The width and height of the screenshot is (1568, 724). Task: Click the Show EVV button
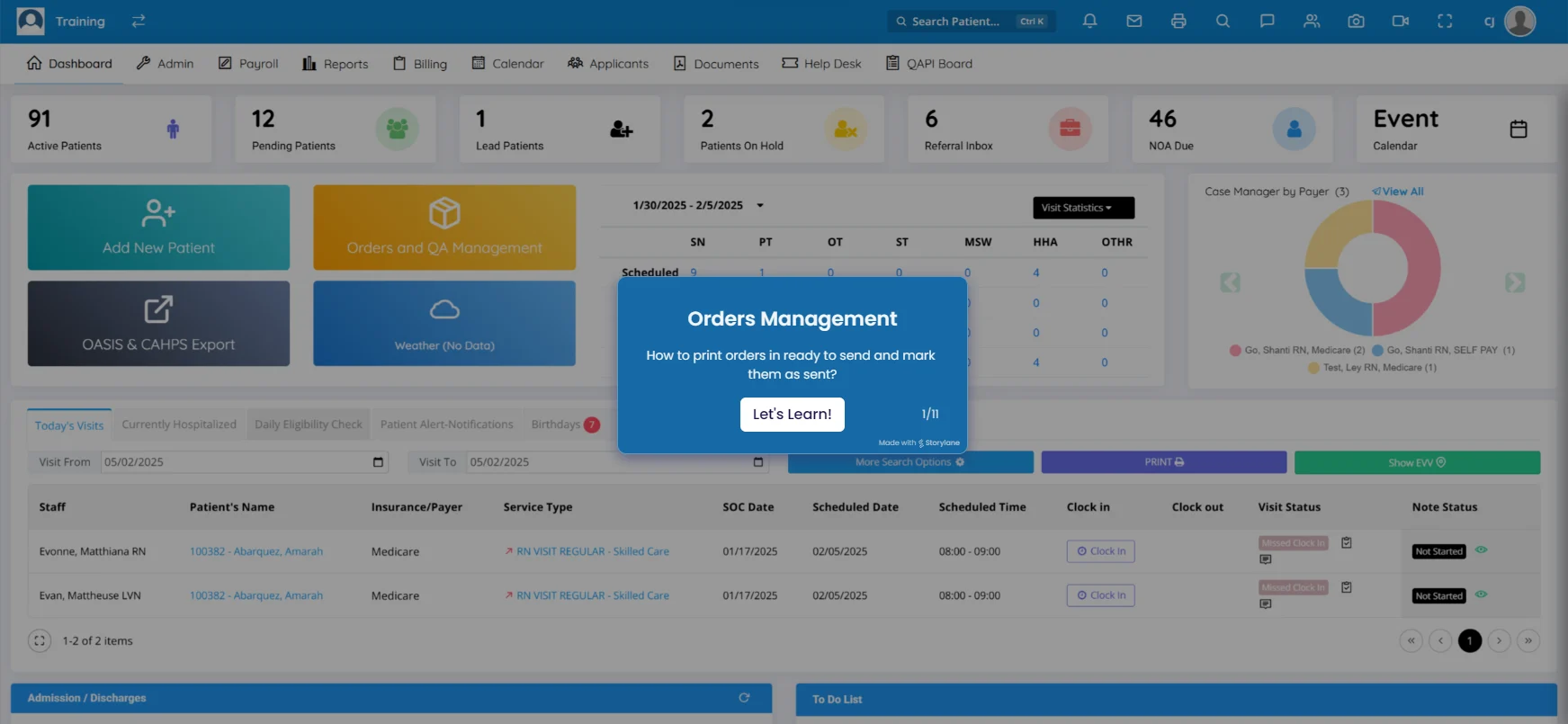pos(1417,462)
